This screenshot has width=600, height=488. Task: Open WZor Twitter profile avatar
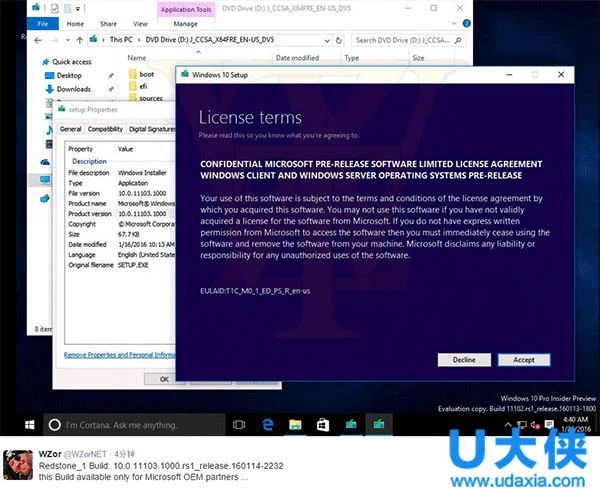click(18, 465)
